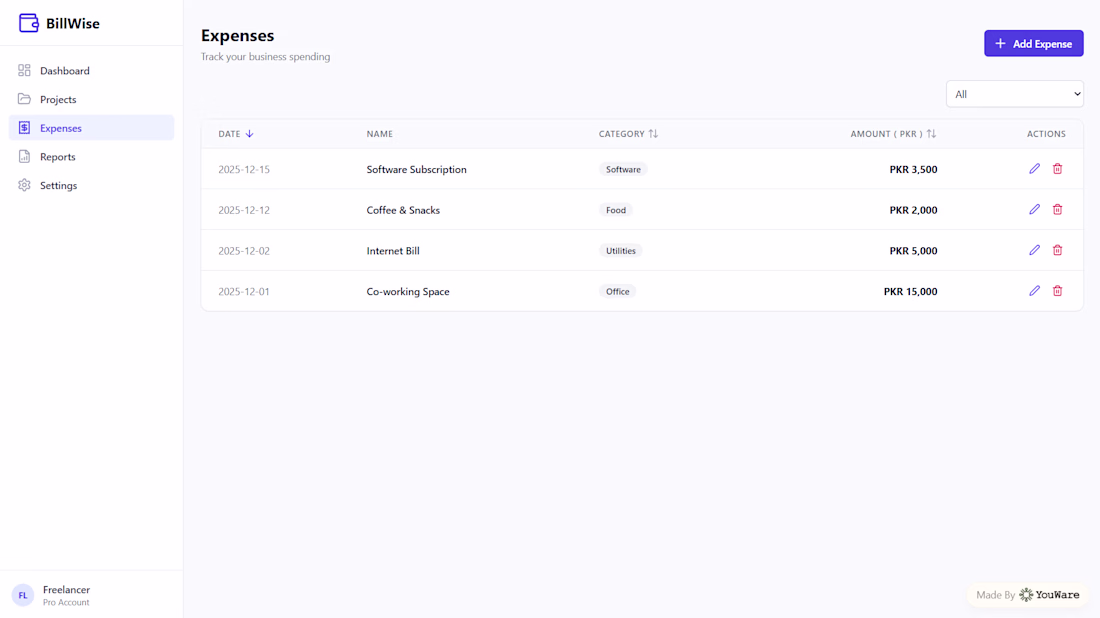The image size is (1100, 618).
Task: Edit the Internet Bill expense
Action: [1035, 251]
